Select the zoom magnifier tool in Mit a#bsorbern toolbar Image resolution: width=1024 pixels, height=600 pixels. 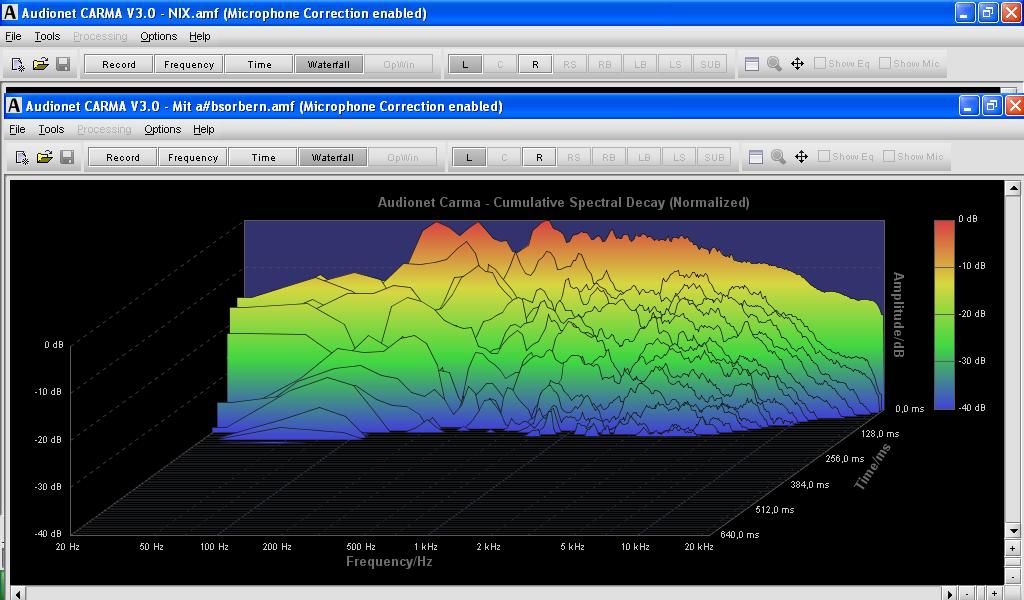coord(778,157)
